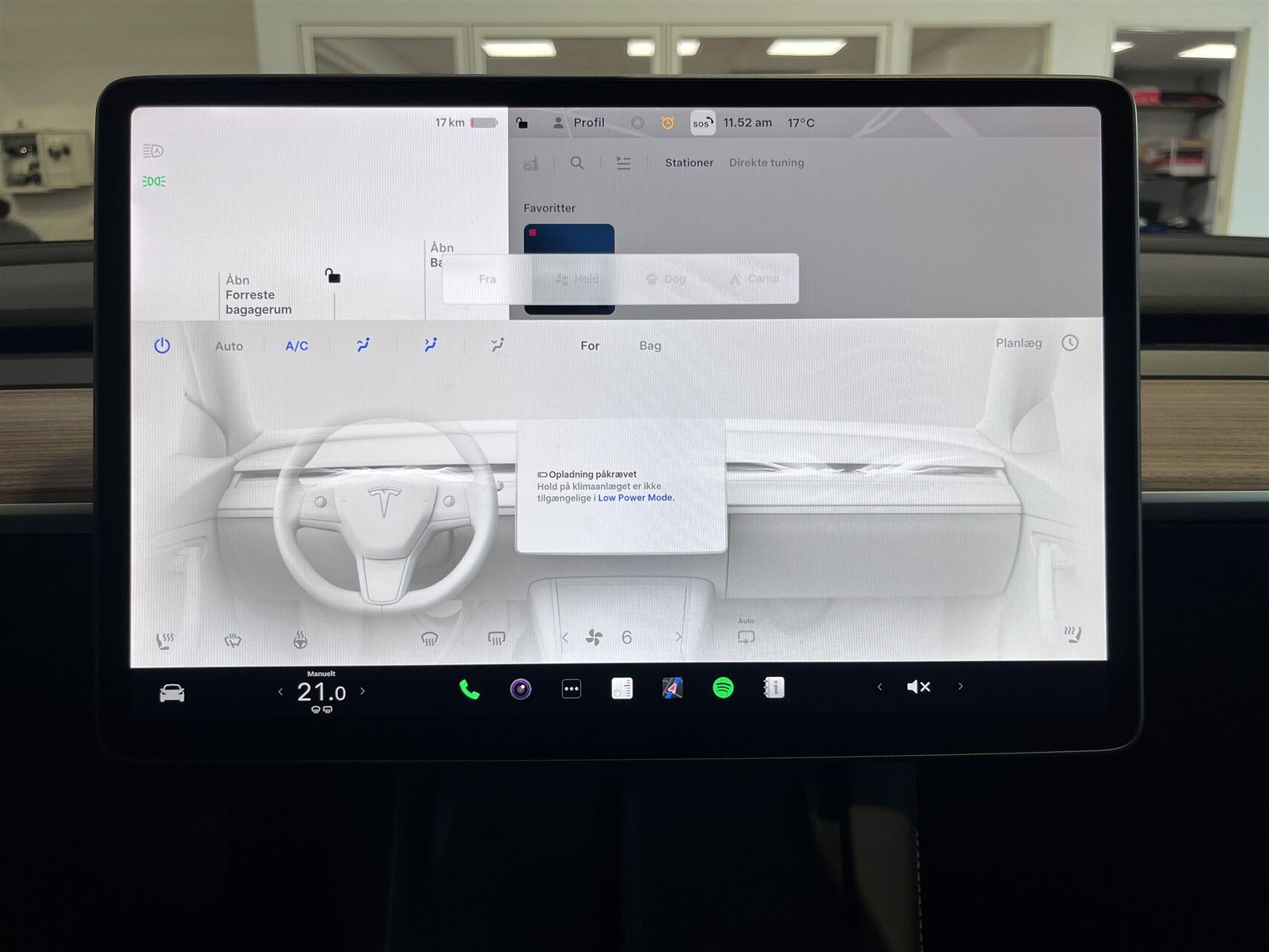Tap the radio source signal icon
1269x952 pixels.
click(x=531, y=163)
